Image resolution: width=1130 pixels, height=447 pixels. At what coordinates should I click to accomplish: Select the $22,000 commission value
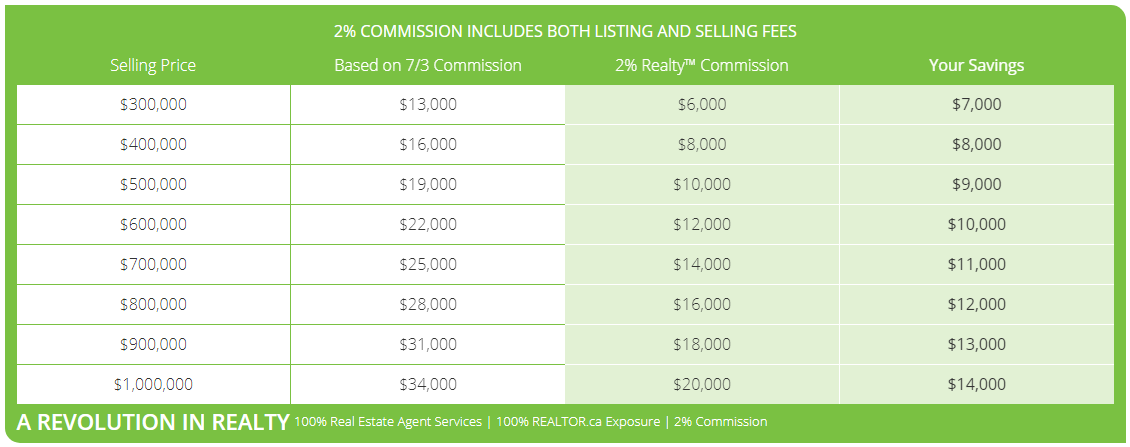pyautogui.click(x=428, y=224)
